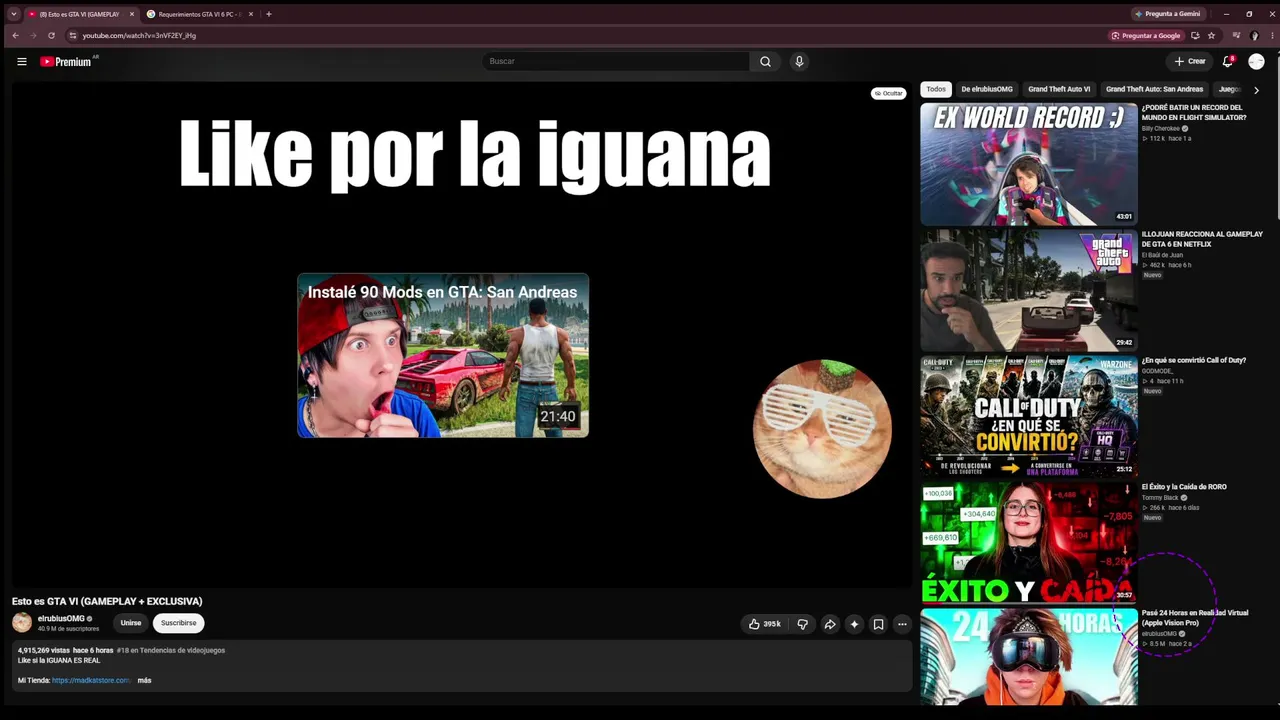The width and height of the screenshot is (1280, 720).
Task: Open the YouTube hamburger guide menu
Action: click(21, 62)
